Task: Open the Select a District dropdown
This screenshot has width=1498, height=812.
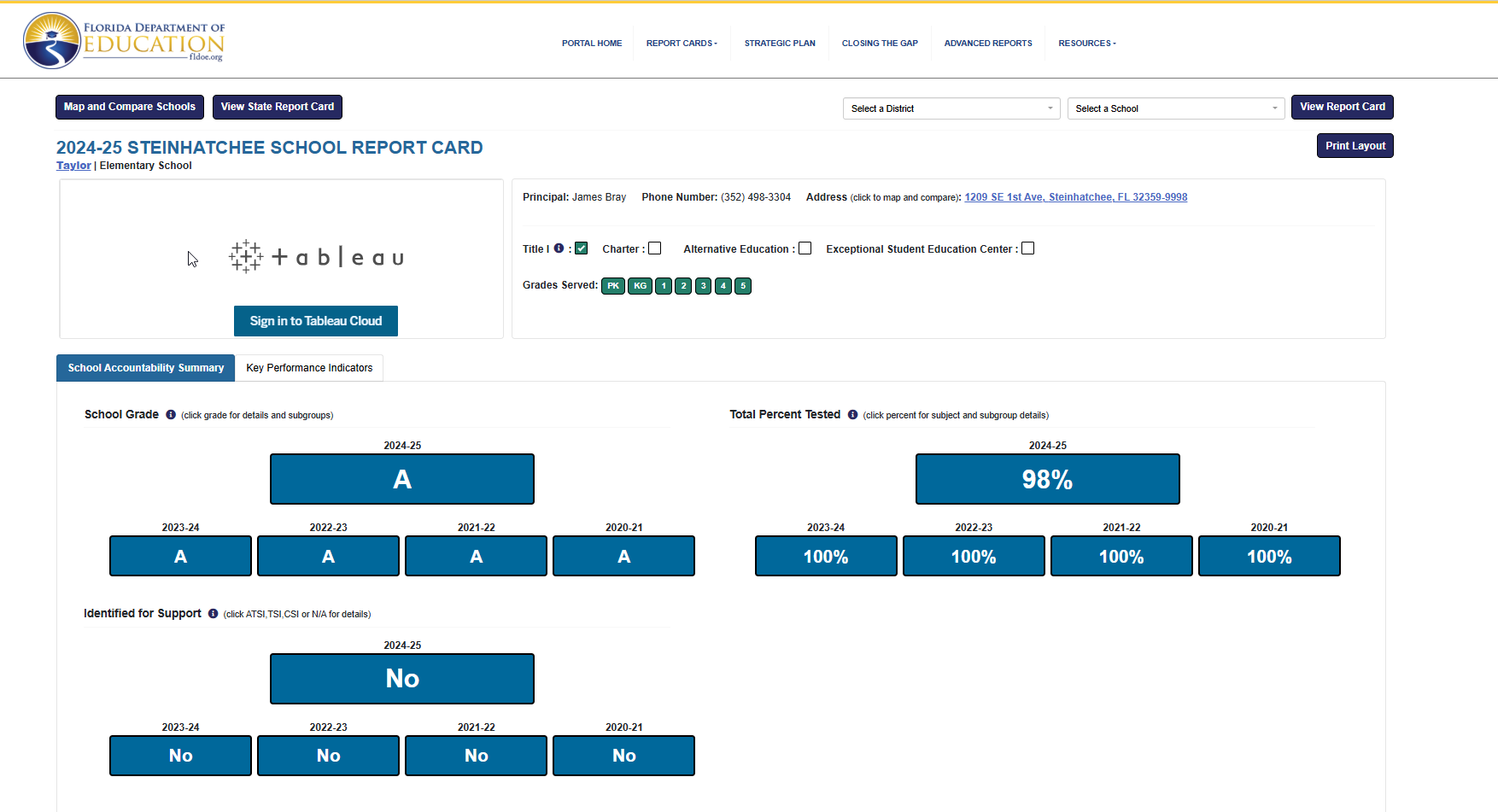Action: (951, 108)
